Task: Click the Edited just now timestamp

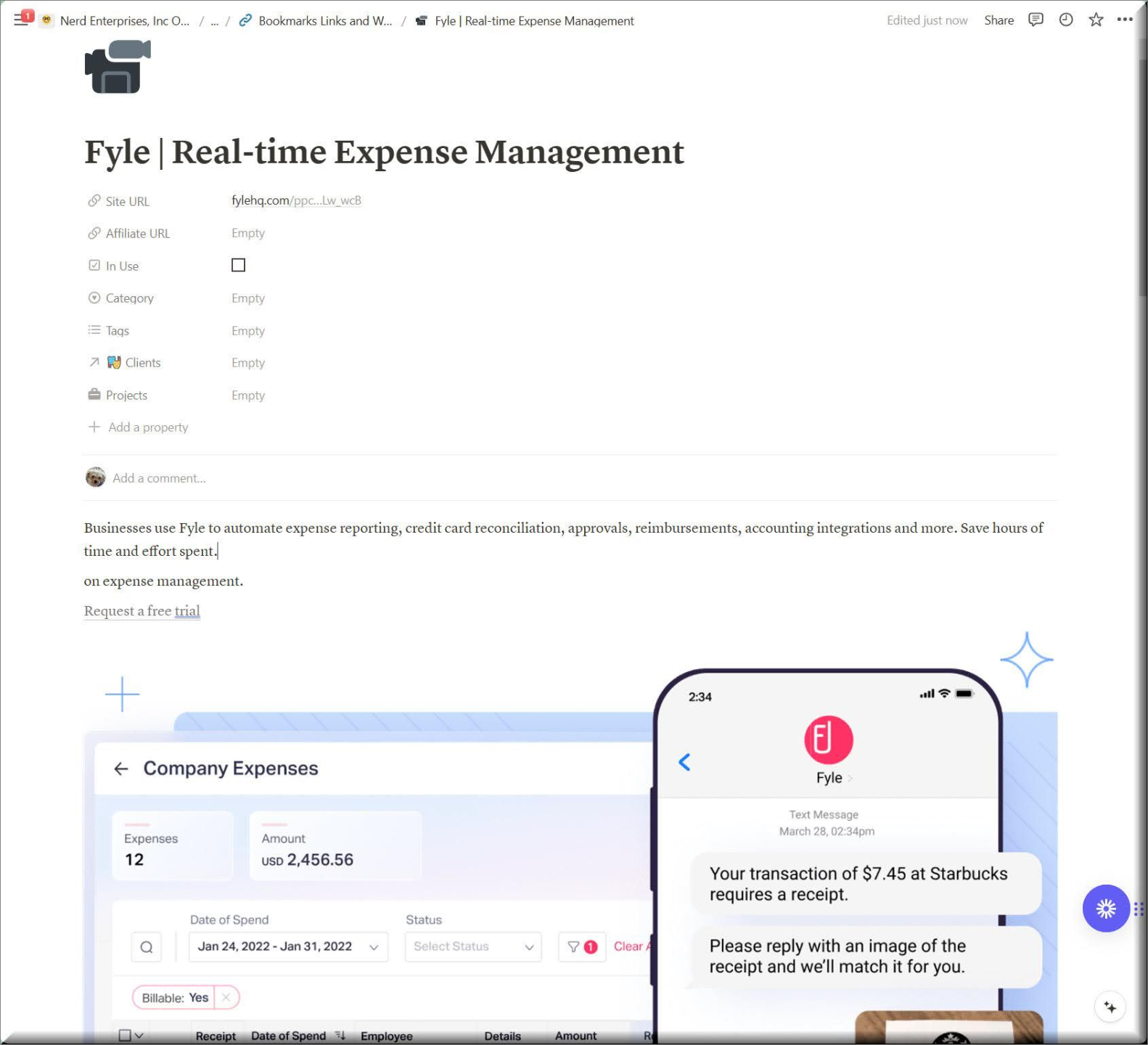Action: click(927, 20)
